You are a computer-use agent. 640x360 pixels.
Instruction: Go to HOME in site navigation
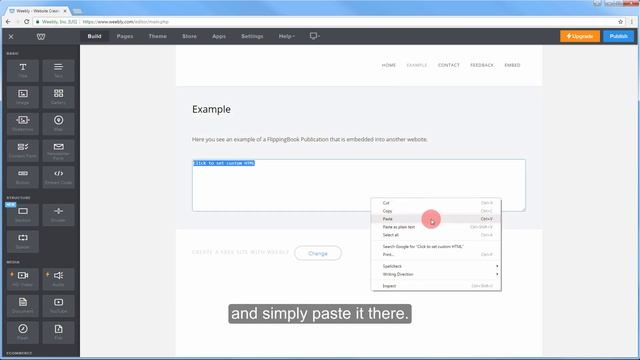389,65
